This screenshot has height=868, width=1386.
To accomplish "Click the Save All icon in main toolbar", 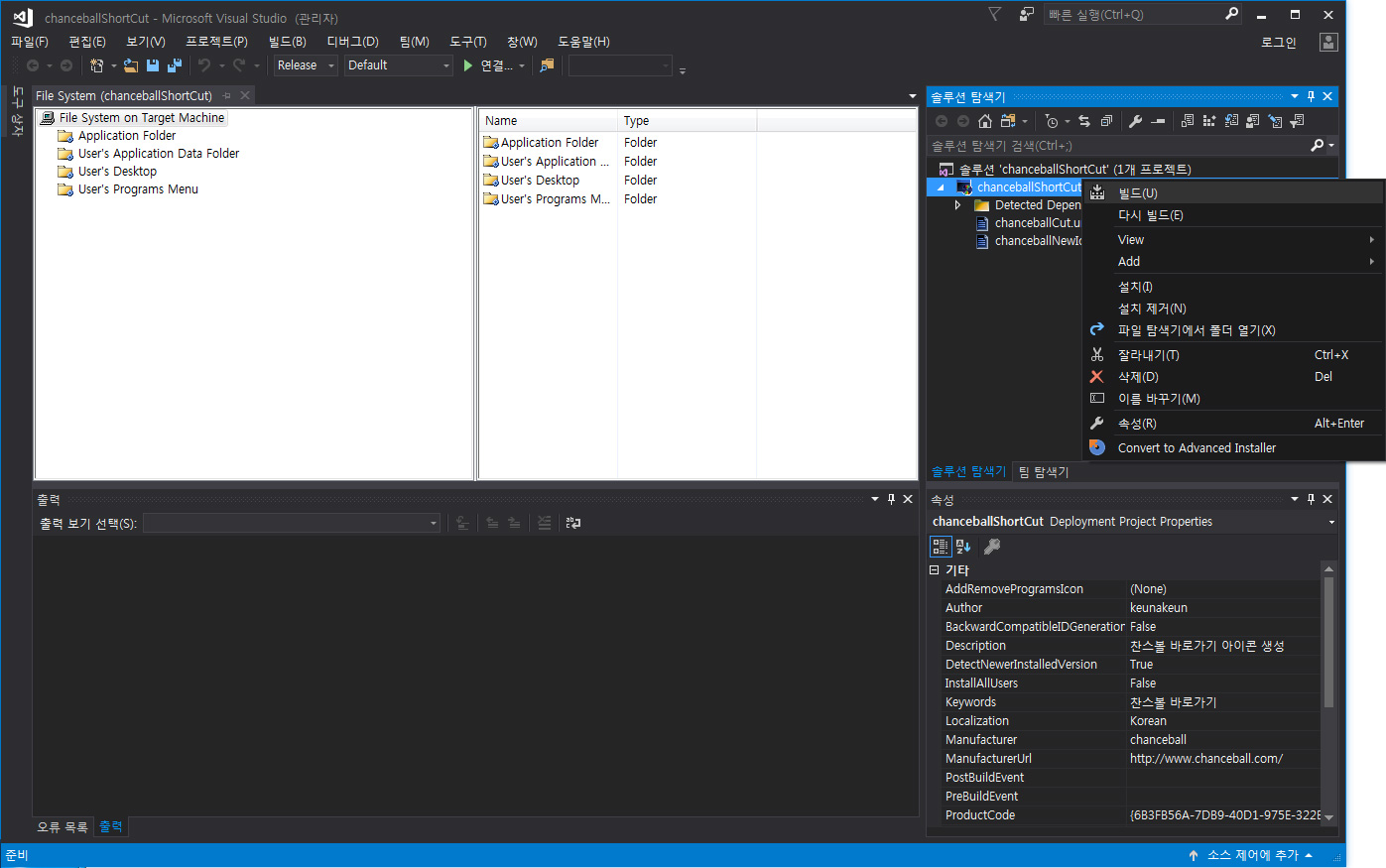I will click(175, 65).
